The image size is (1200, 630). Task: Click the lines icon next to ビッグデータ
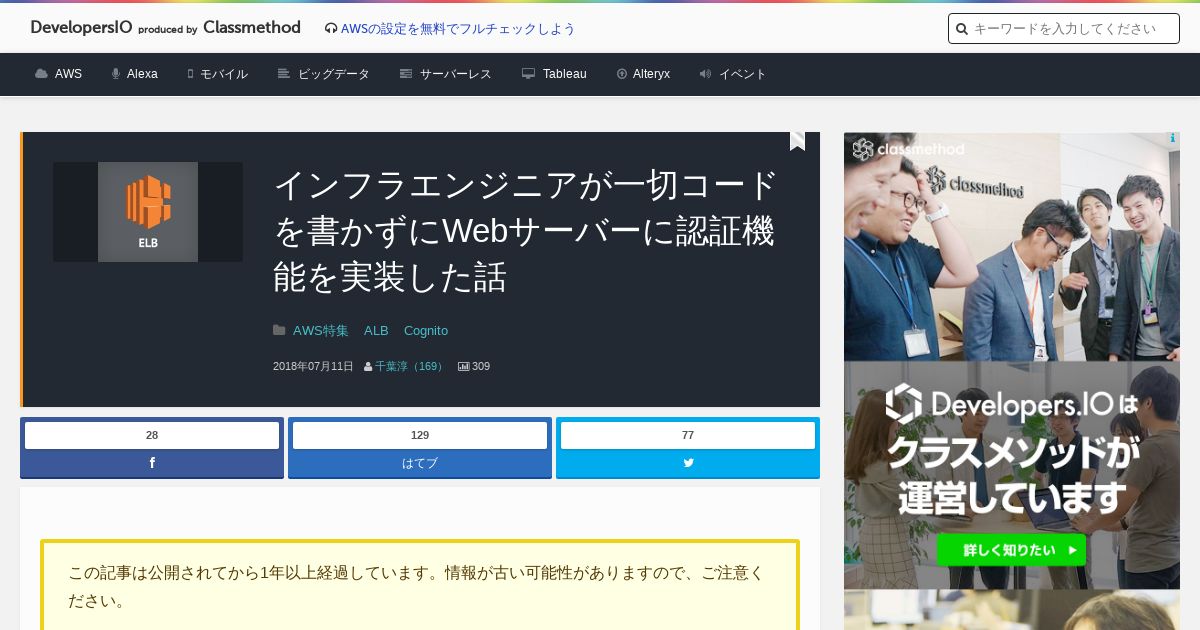[284, 74]
